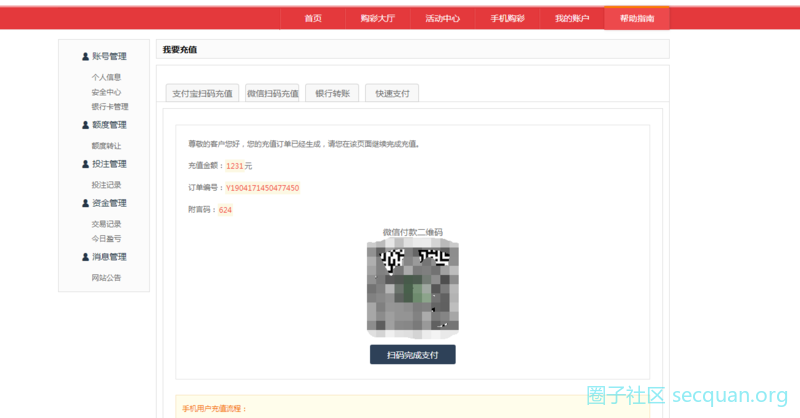Click the 消息管理 section heading
Screen dimensions: 800x418
pyautogui.click(x=109, y=257)
